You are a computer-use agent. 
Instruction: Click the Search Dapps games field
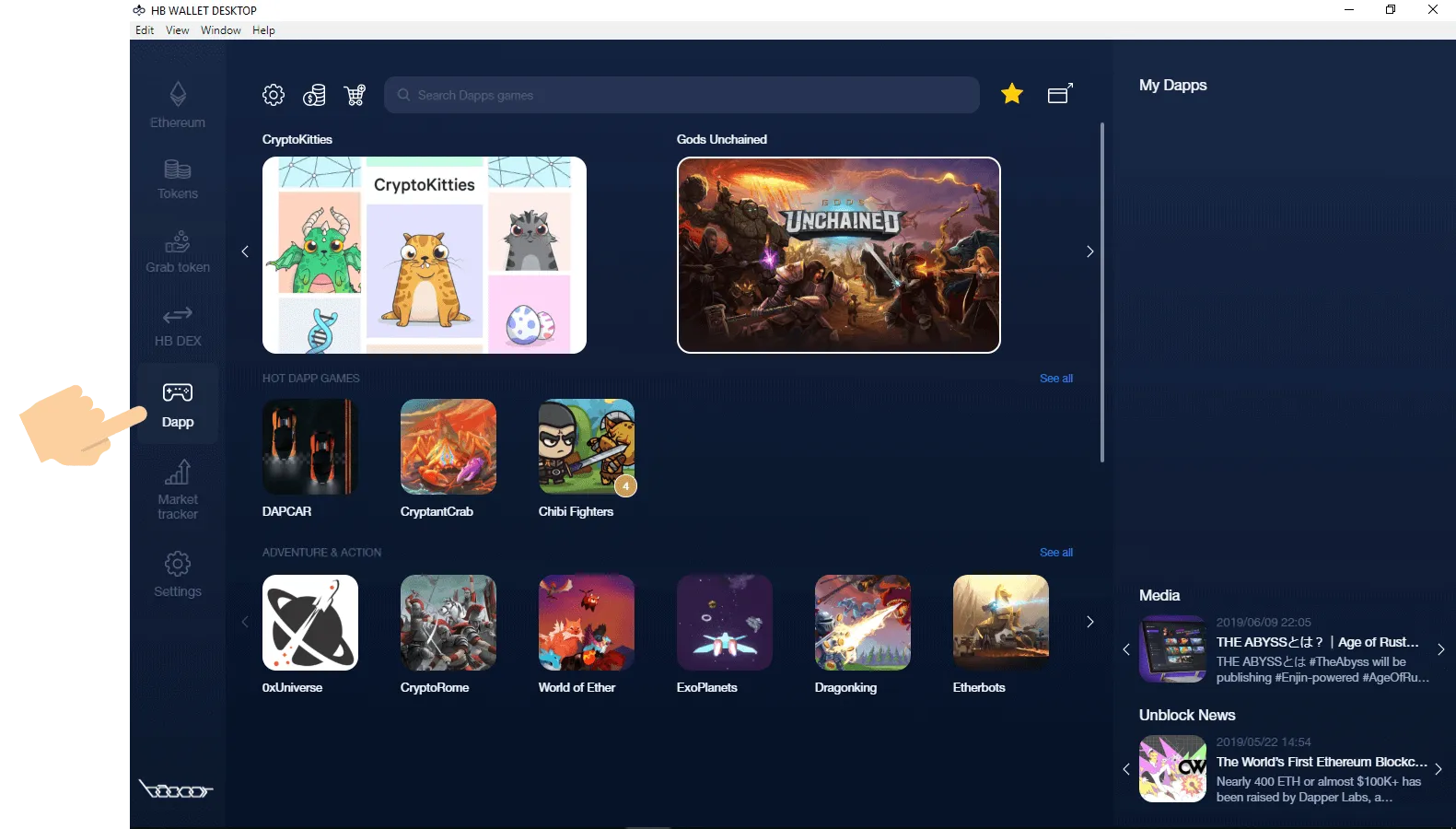681,95
